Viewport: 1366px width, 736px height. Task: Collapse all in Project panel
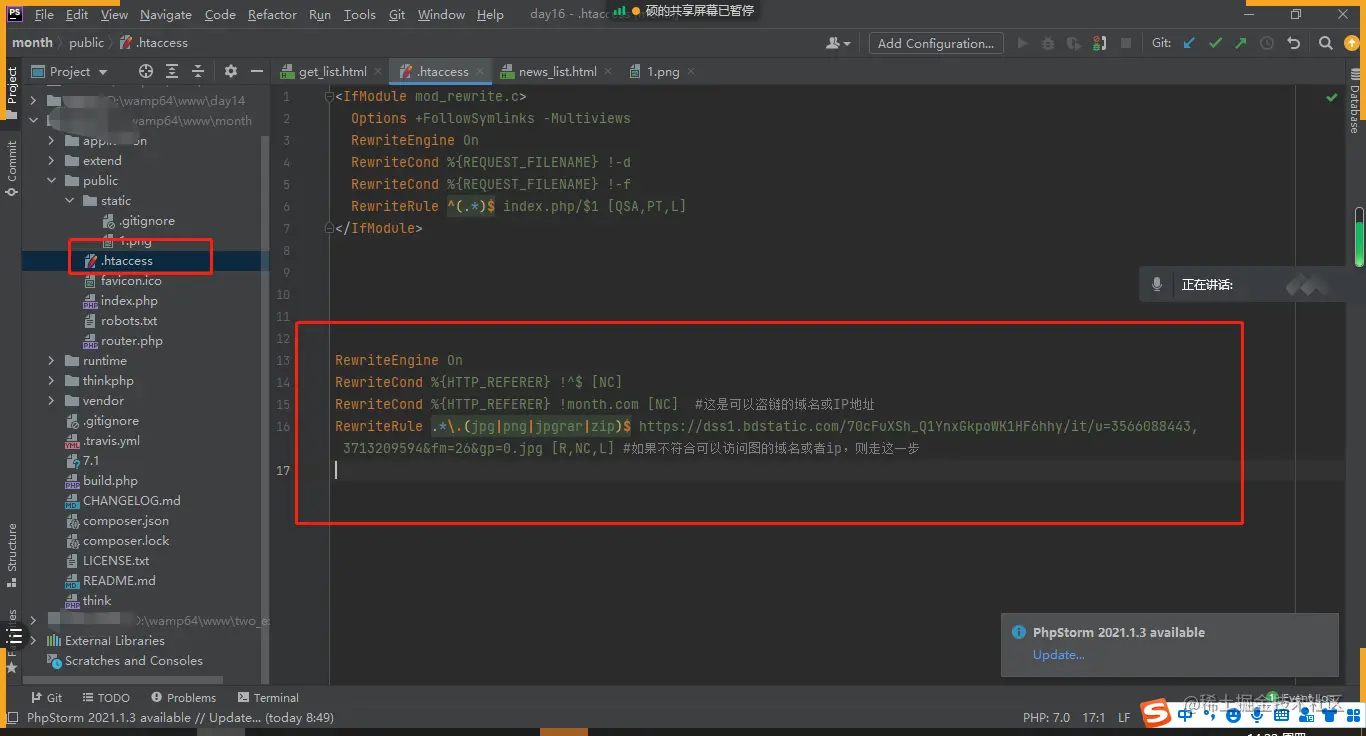coord(198,71)
